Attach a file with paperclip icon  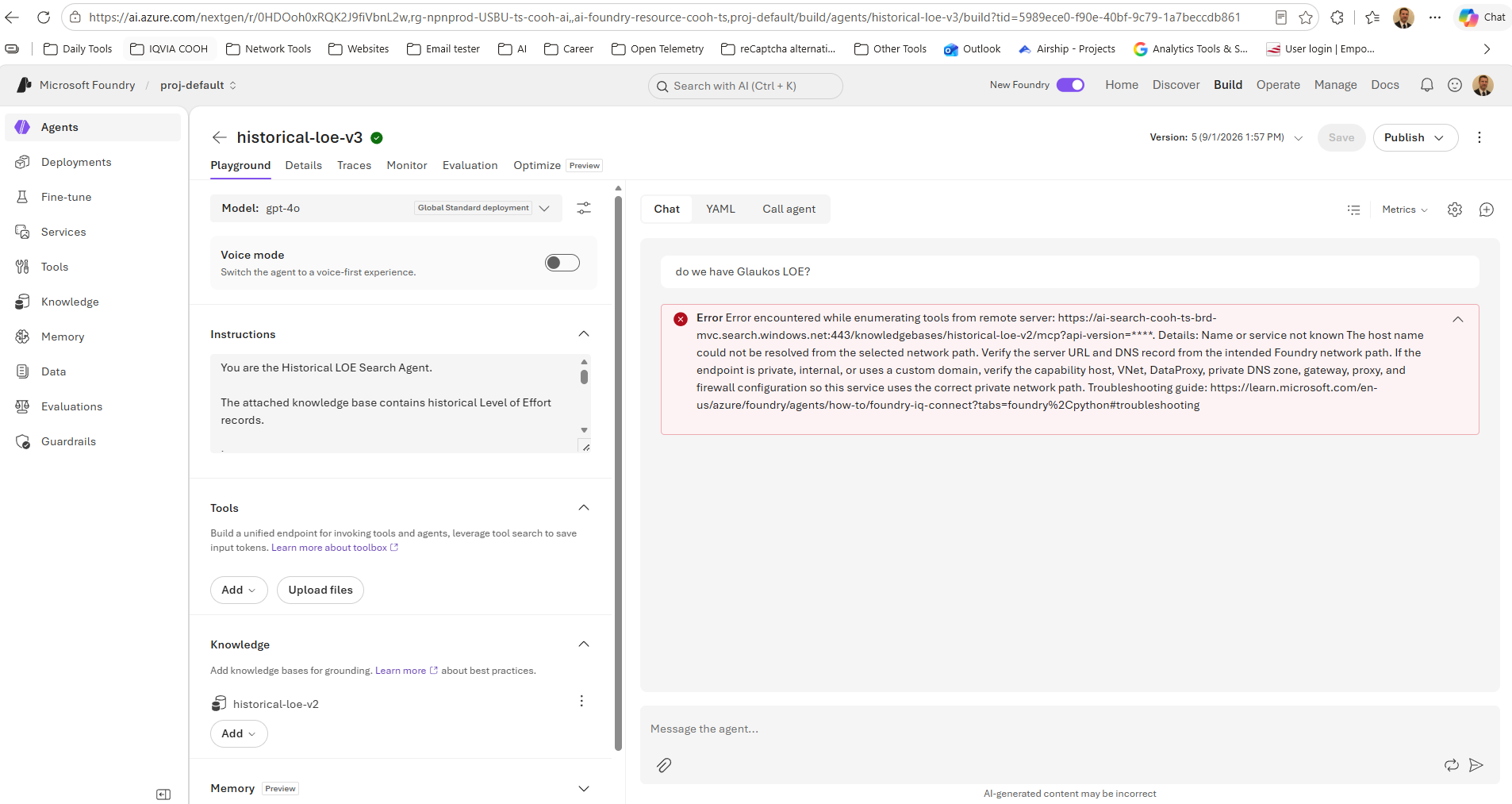pyautogui.click(x=664, y=765)
